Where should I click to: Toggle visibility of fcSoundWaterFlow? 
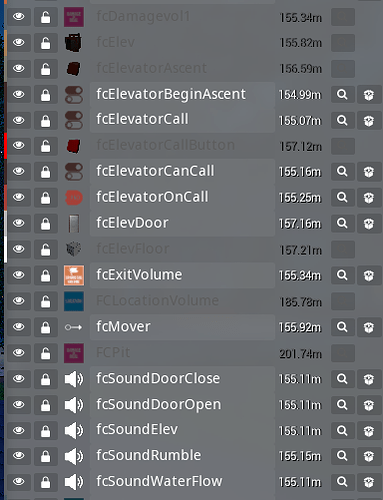point(19,482)
